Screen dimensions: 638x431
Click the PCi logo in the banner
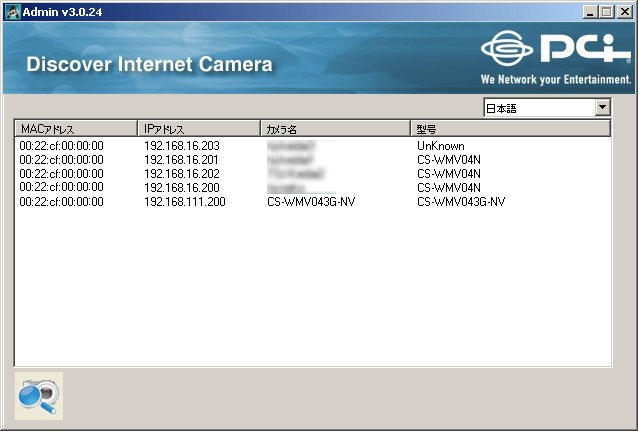pyautogui.click(x=555, y=50)
